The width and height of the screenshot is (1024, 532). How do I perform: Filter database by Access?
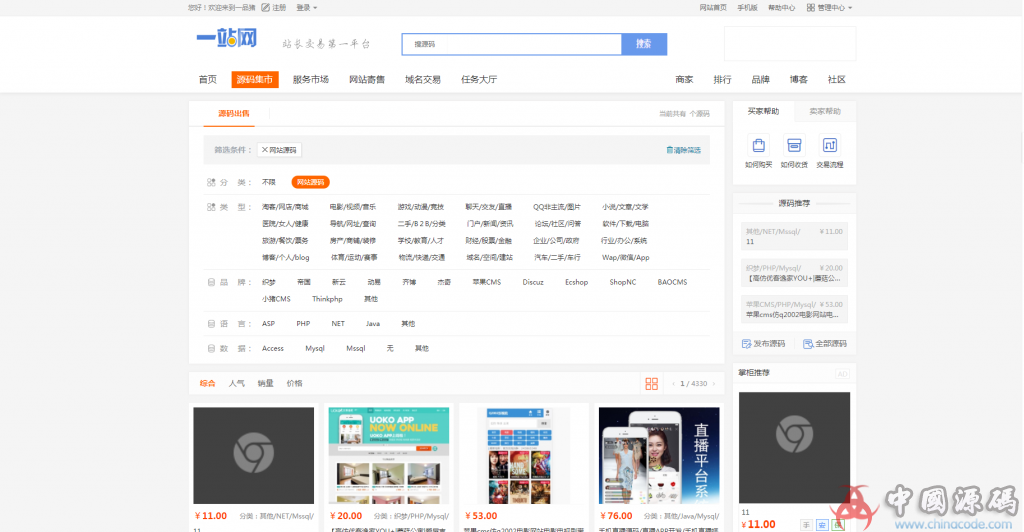pos(272,349)
